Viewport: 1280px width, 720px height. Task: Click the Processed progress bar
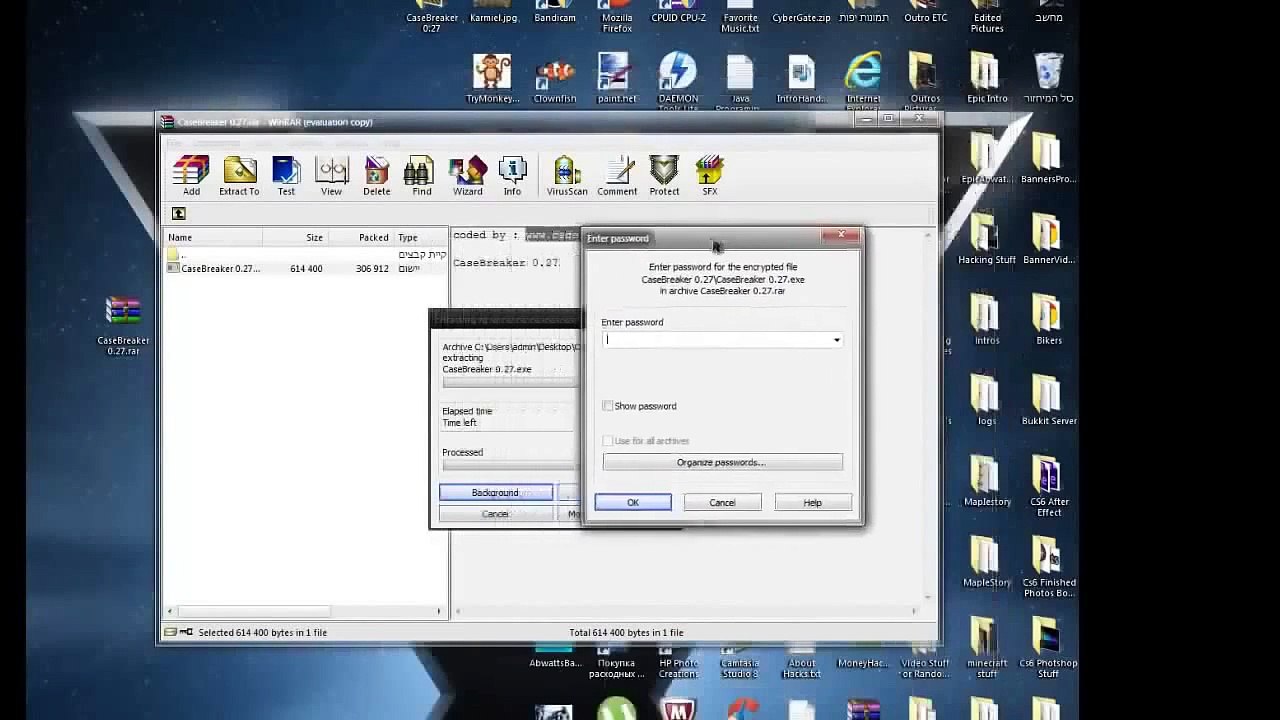[x=510, y=465]
